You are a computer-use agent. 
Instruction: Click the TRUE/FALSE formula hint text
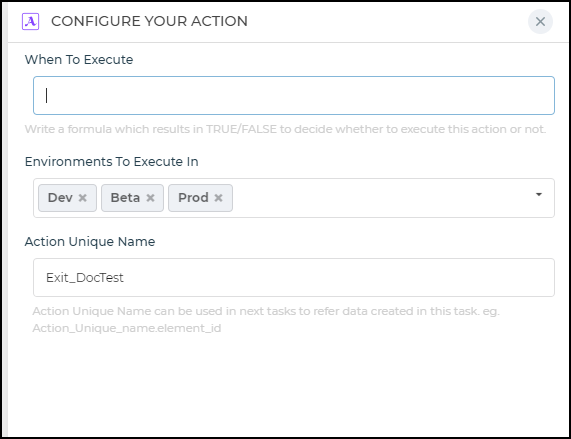286,129
